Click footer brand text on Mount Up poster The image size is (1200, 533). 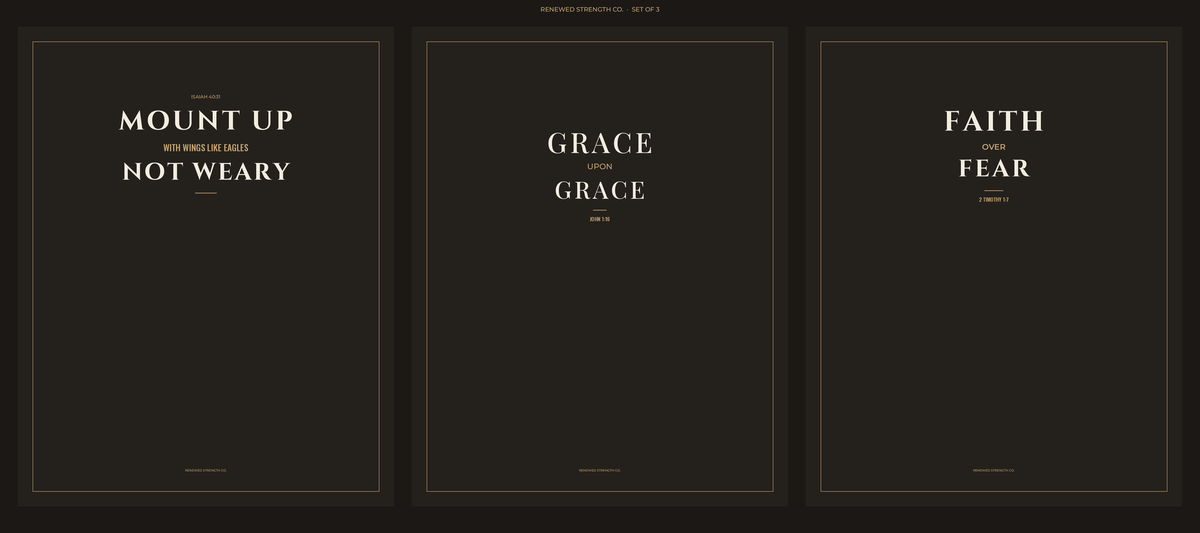(x=206, y=470)
